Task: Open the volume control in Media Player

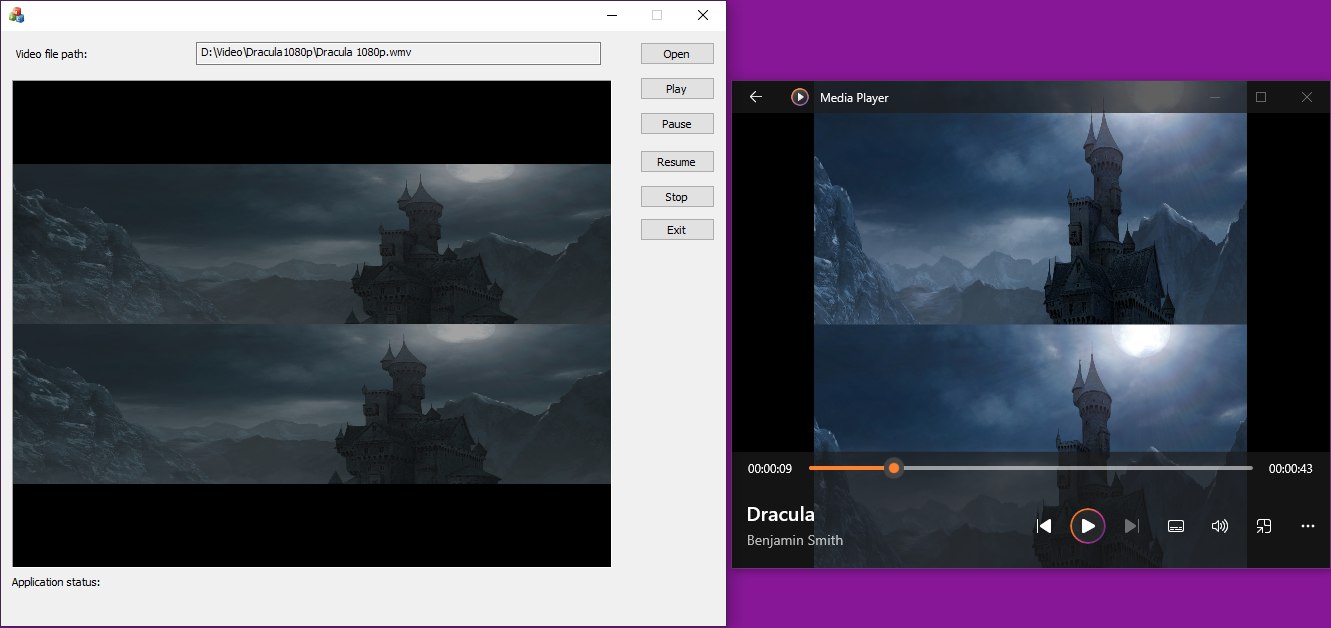Action: click(1220, 526)
